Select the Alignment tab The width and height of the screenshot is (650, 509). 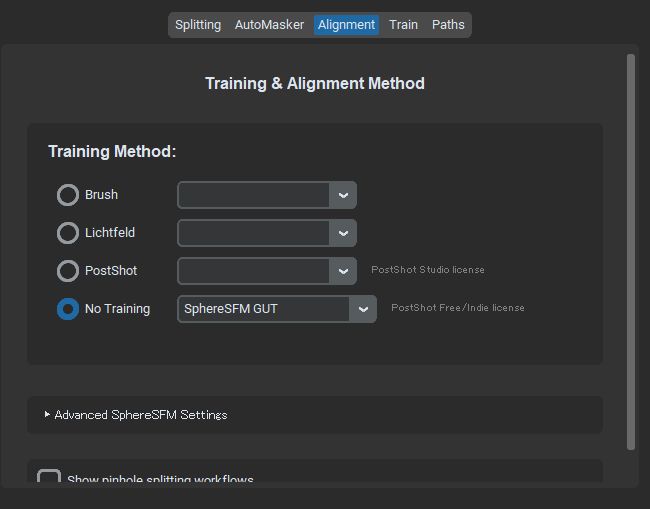tap(346, 25)
